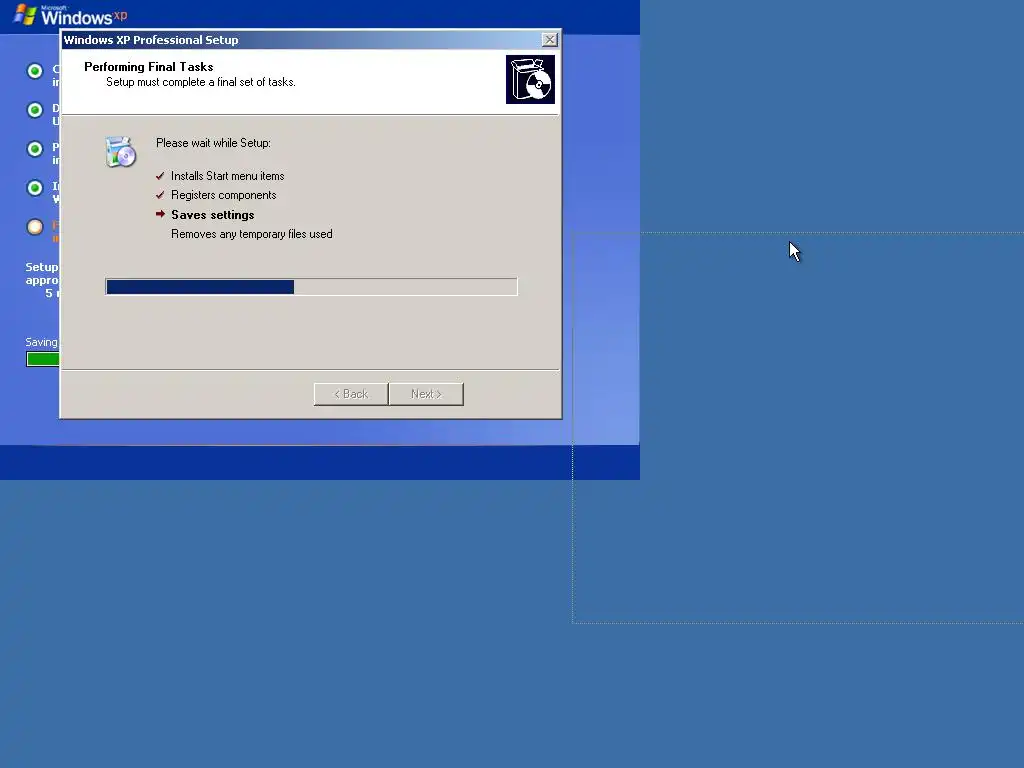1024x768 pixels.
Task: Click the 'Performing Final Tasks' heading
Action: [x=149, y=67]
